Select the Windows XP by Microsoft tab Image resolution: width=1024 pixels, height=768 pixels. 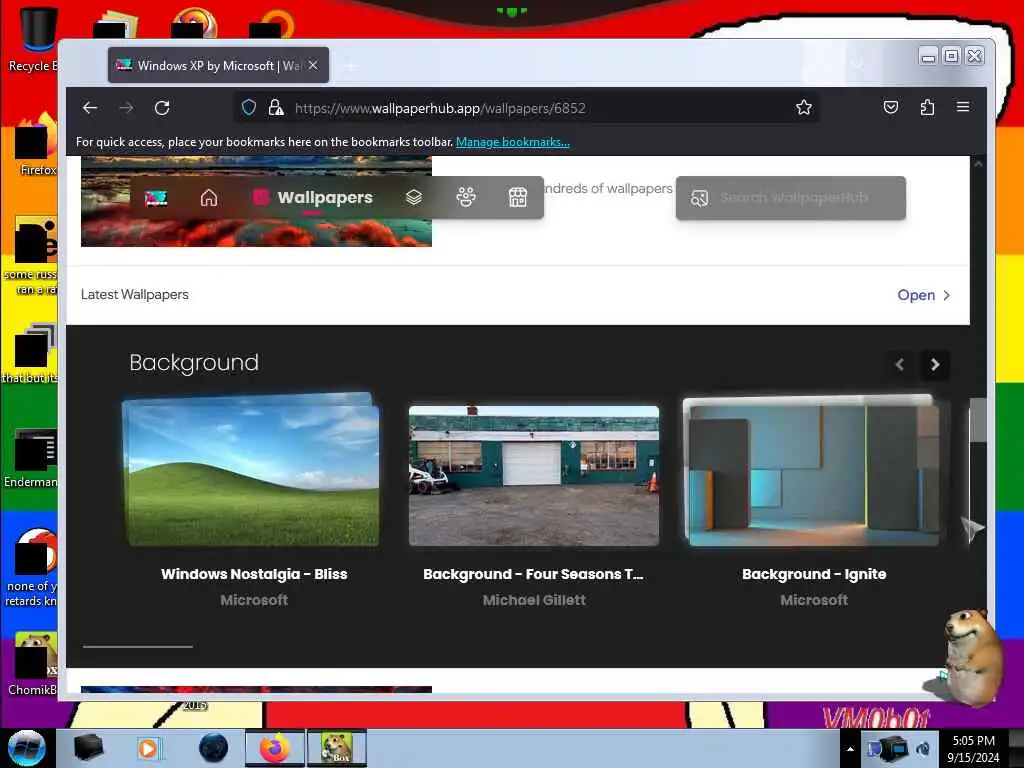218,65
